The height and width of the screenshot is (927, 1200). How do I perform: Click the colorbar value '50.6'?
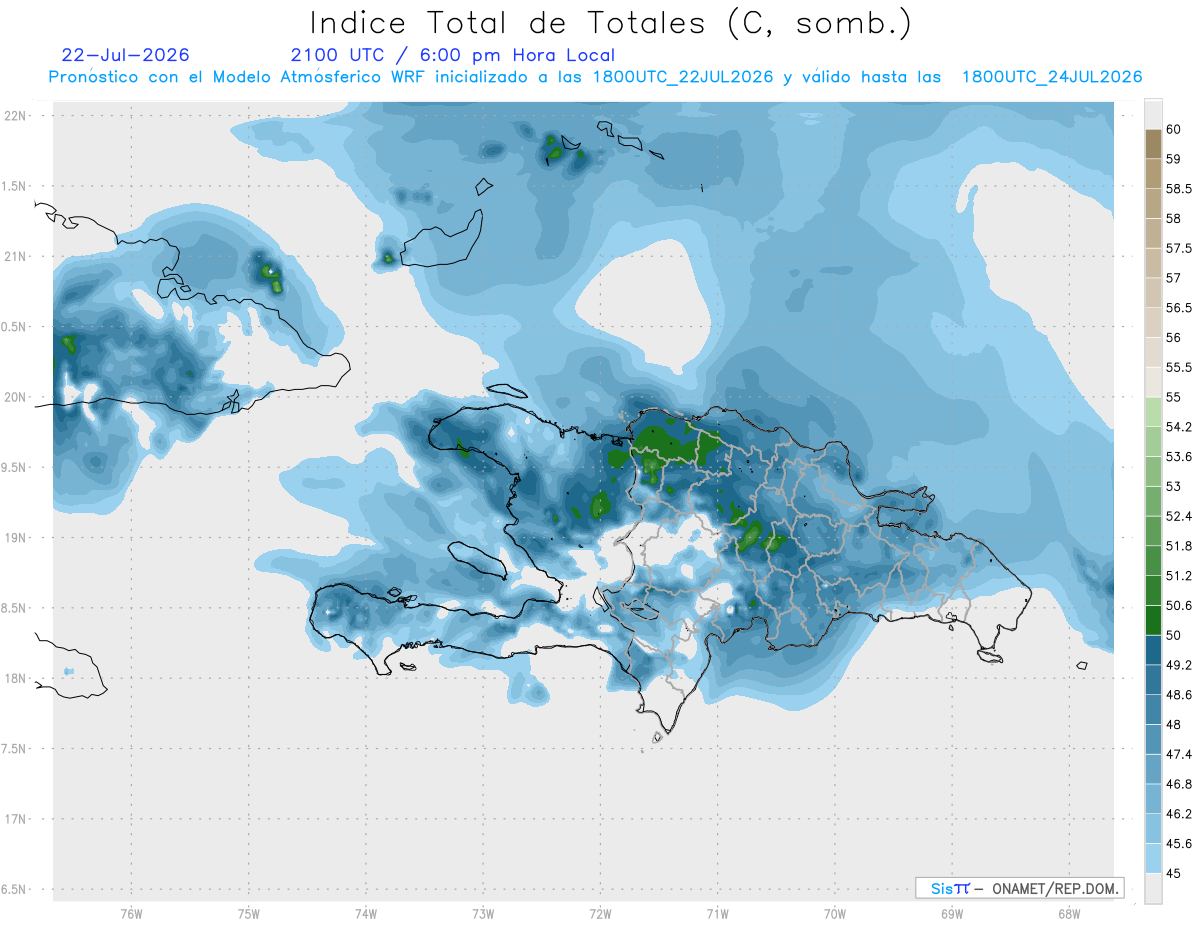coord(1178,606)
